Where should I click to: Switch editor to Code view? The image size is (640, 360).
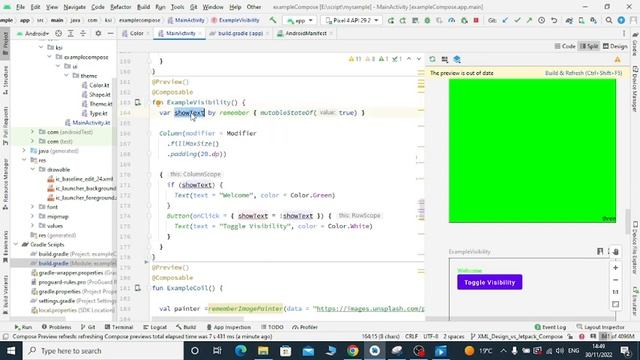565,47
